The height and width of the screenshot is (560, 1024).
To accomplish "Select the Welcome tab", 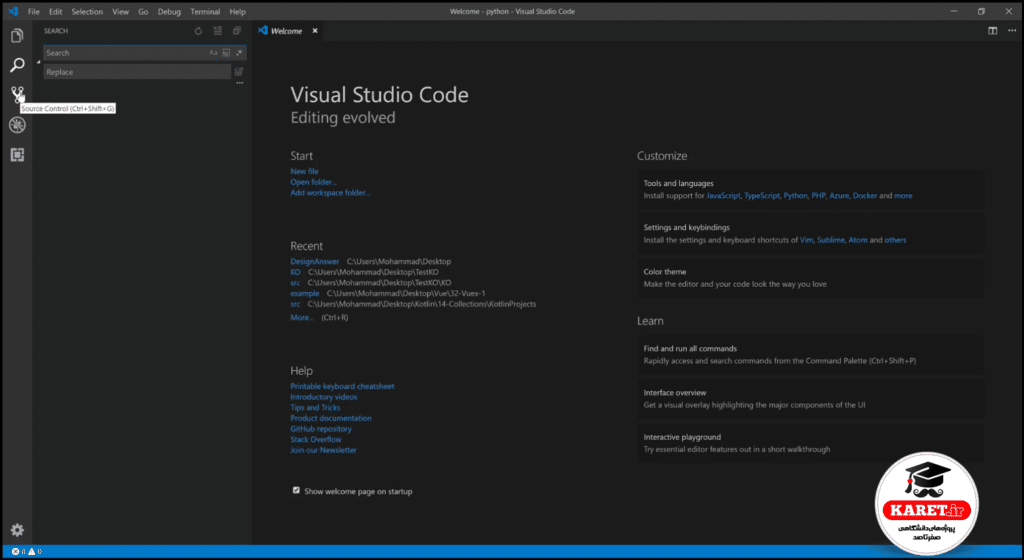I will click(287, 31).
